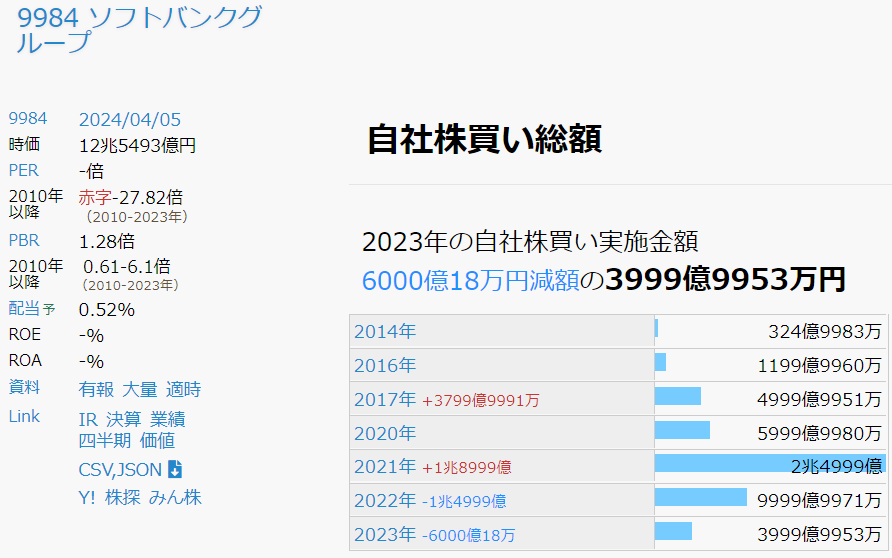Viewport: 892px width, 558px height.
Task: Click the 5999億9980万 value
Action: (819, 433)
